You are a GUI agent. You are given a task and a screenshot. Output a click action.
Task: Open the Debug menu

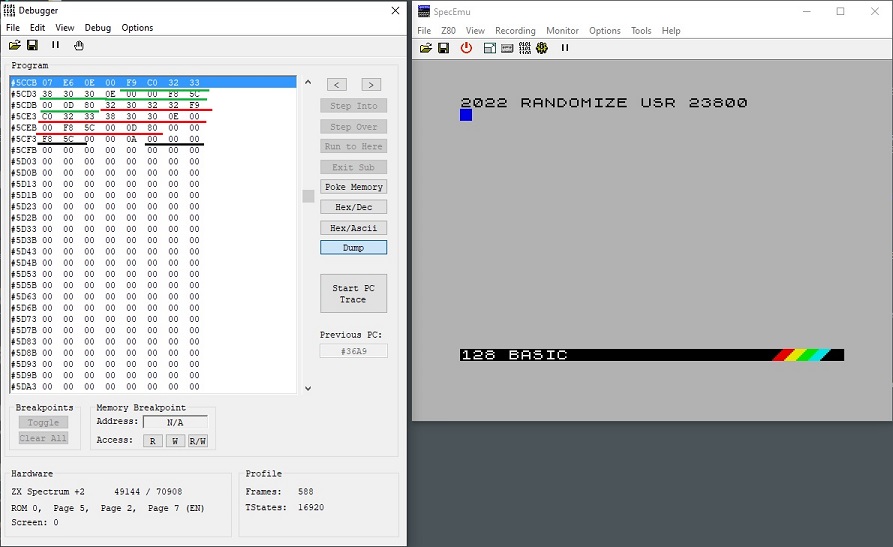pos(97,27)
